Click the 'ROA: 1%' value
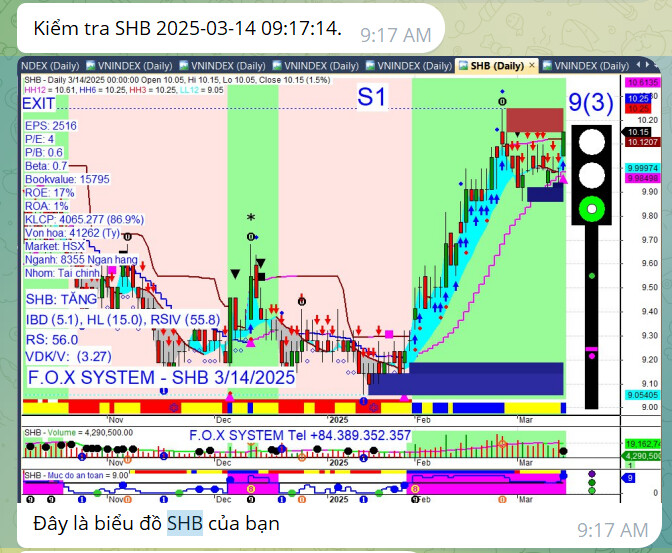Viewport: 672px width, 553px height. (47, 206)
